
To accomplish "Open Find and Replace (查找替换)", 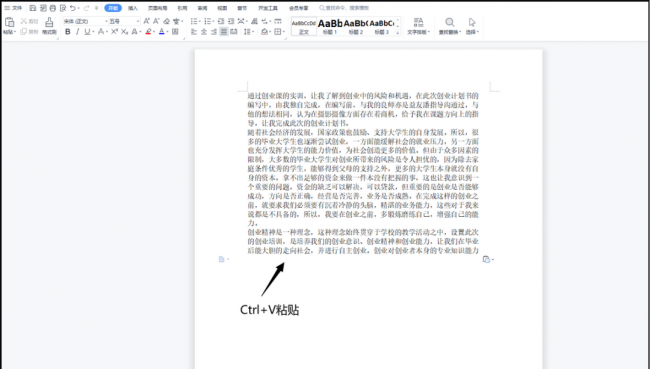I will coord(450,26).
